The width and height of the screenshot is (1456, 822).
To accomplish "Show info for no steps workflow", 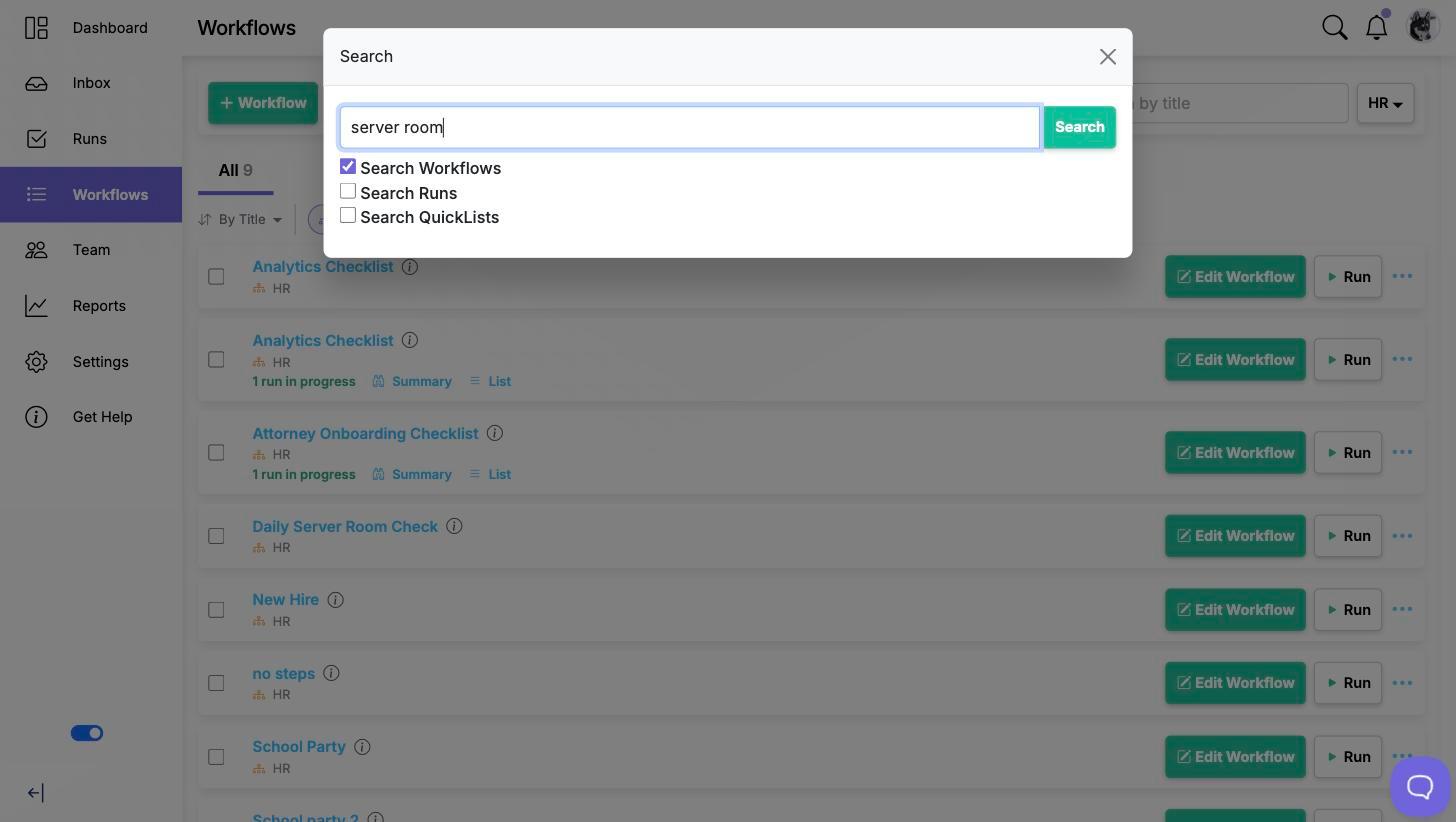I will coord(331,673).
